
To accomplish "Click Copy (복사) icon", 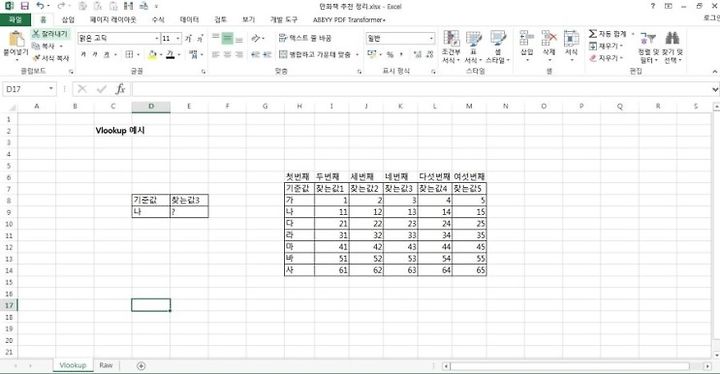I will (36, 46).
